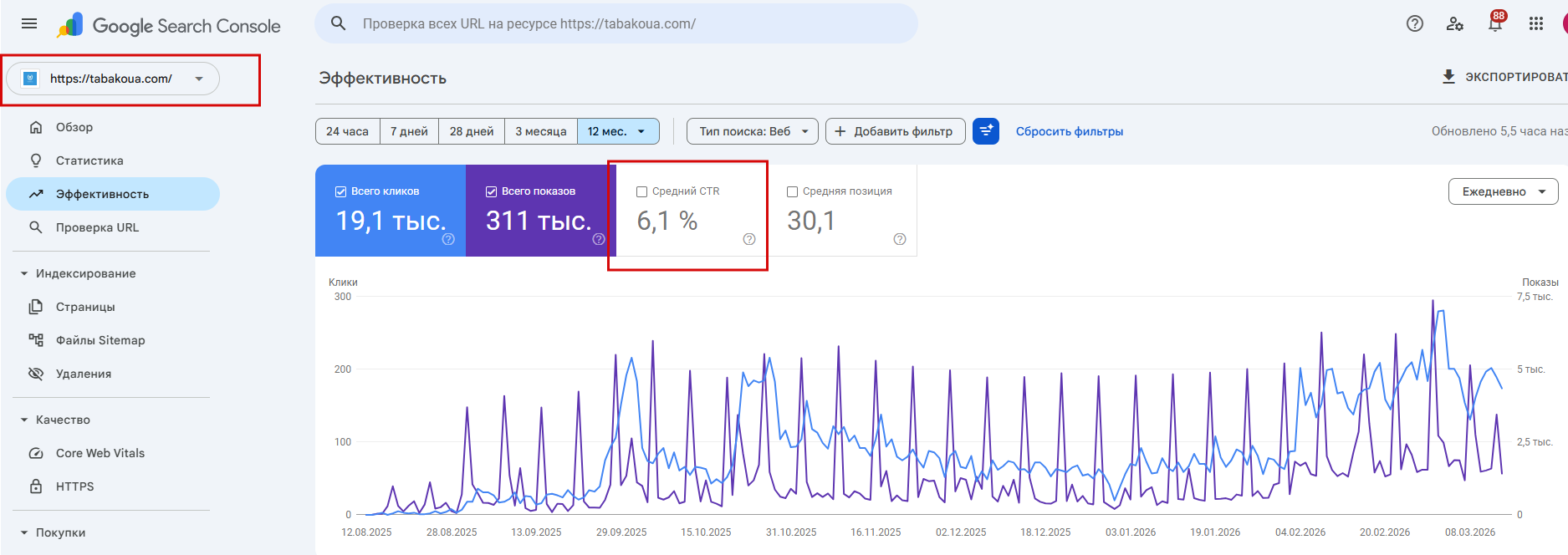Click Сбросить фильтры link
1568x555 pixels.
(1070, 131)
